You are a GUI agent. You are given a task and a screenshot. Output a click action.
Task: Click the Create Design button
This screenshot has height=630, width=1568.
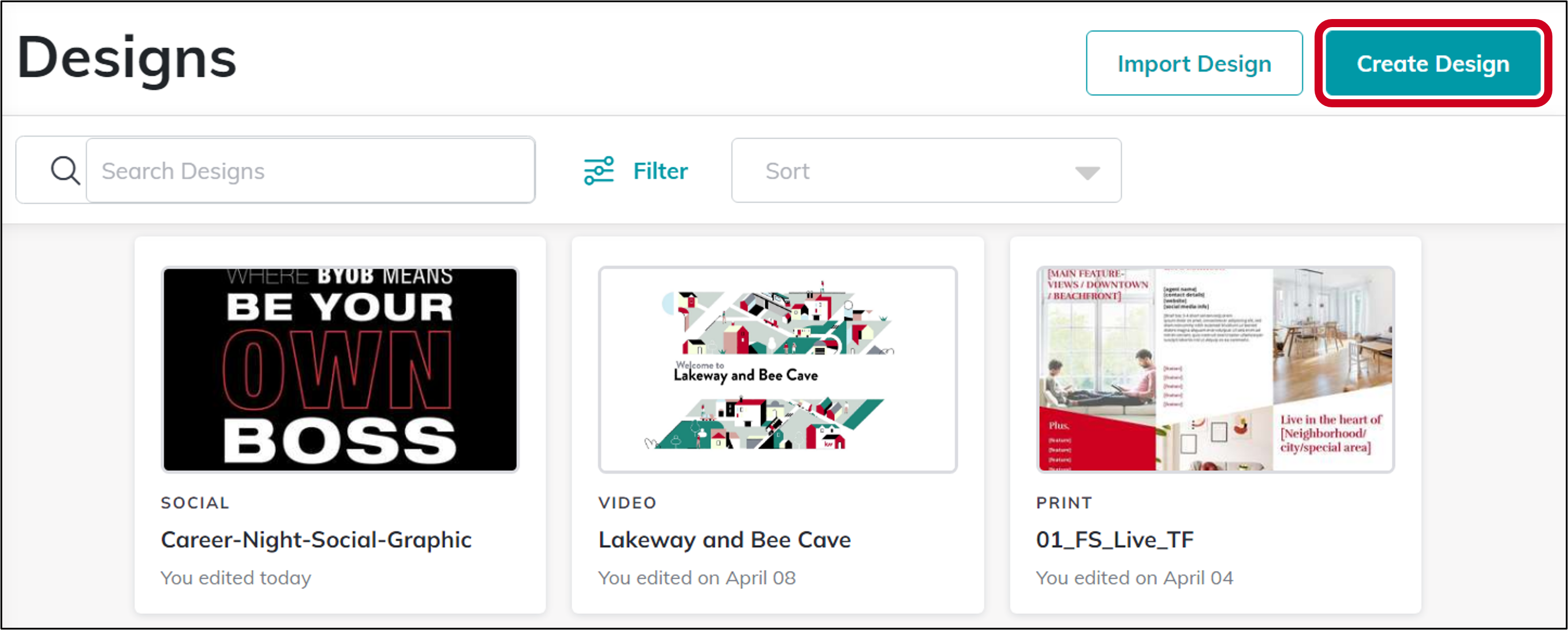pos(1432,63)
